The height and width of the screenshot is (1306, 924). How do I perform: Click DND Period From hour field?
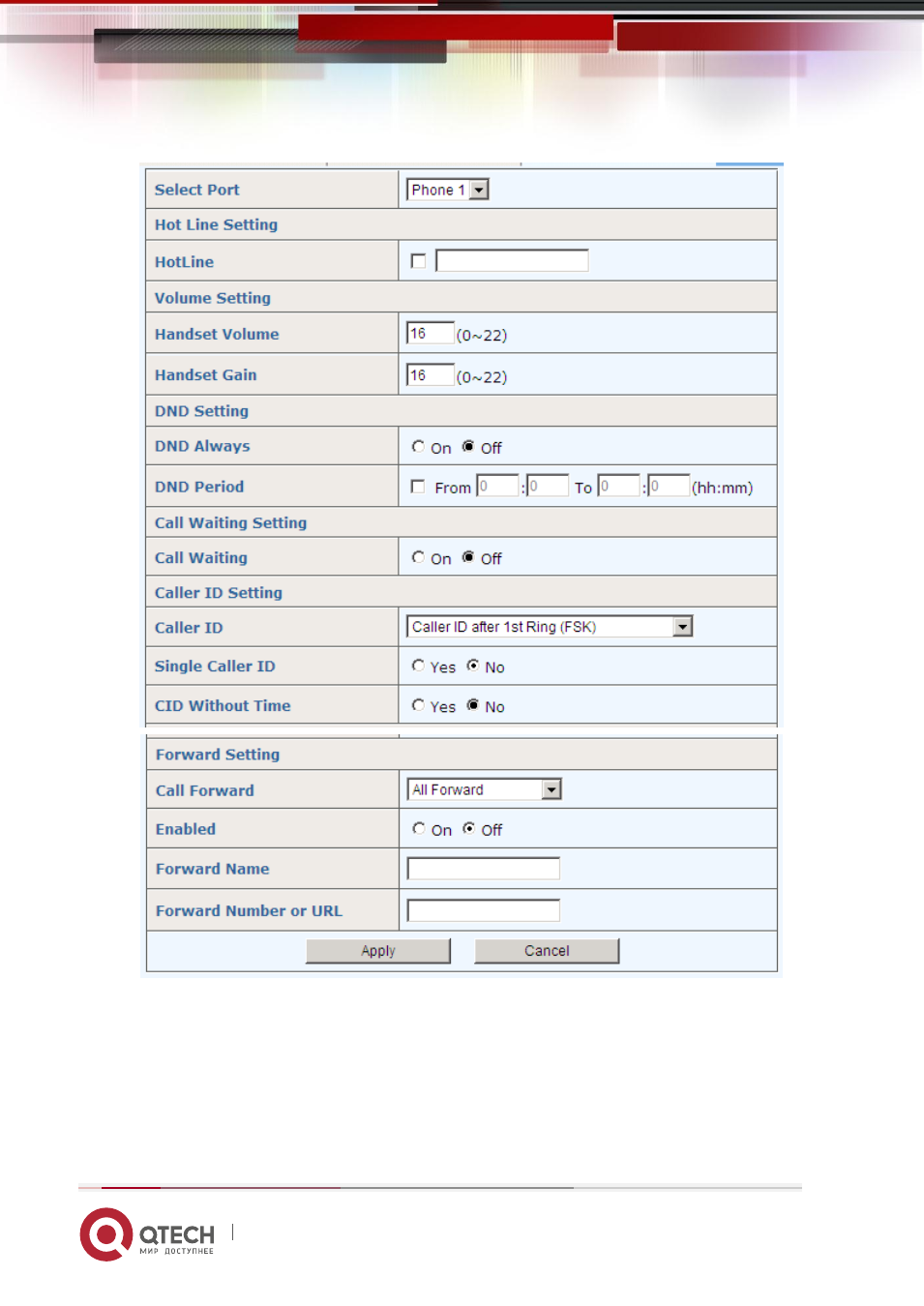click(x=497, y=486)
